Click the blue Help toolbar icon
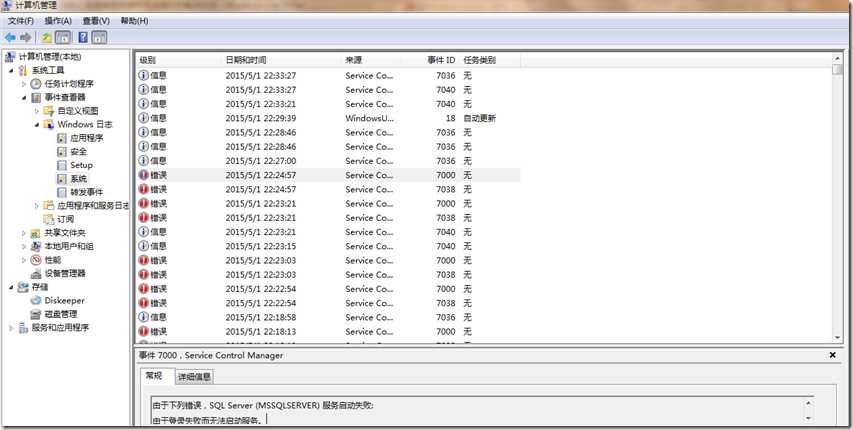This screenshot has width=853, height=430. tap(83, 38)
